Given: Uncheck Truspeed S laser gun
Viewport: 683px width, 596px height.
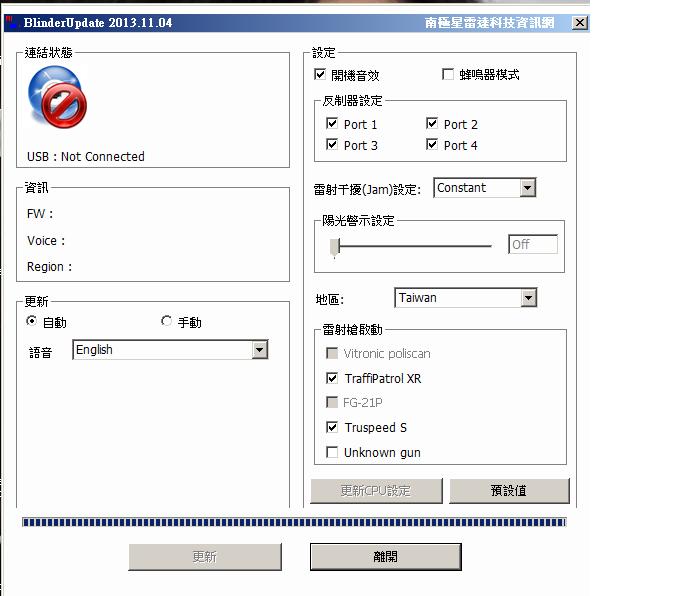Looking at the screenshot, I should coord(332,427).
